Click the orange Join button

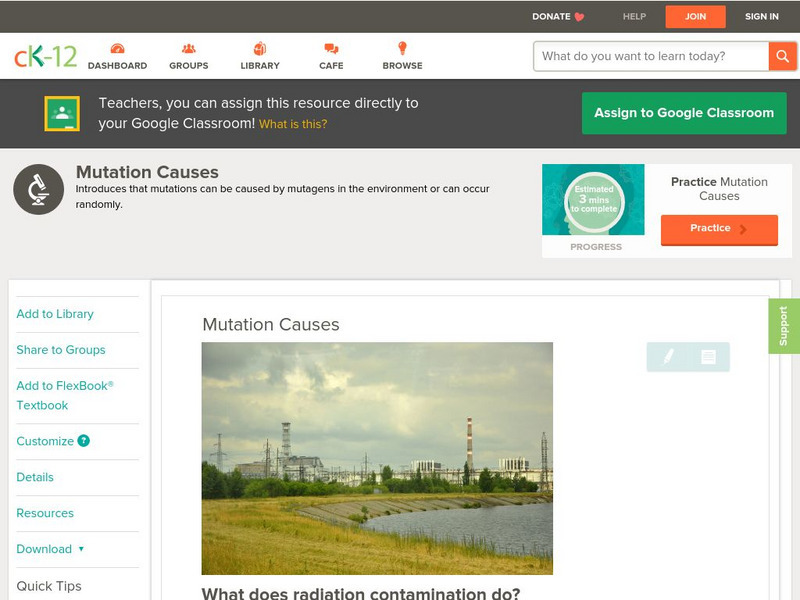click(x=695, y=17)
